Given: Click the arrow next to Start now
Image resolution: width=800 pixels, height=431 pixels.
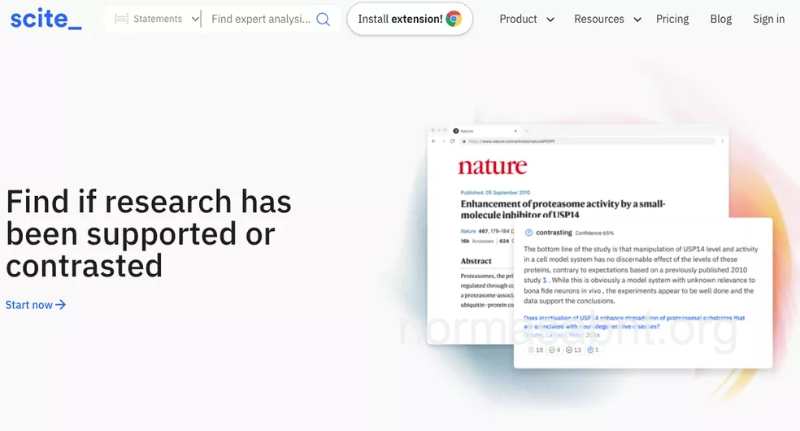Looking at the screenshot, I should (x=61, y=305).
